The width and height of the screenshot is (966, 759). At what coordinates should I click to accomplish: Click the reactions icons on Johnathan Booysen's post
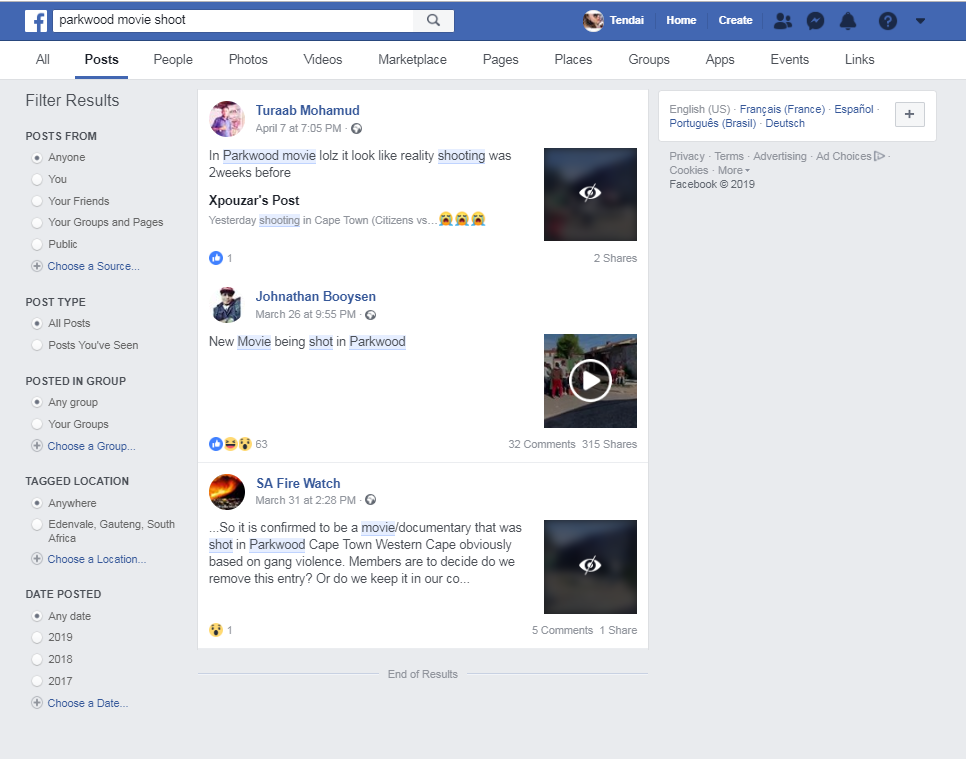coord(230,444)
